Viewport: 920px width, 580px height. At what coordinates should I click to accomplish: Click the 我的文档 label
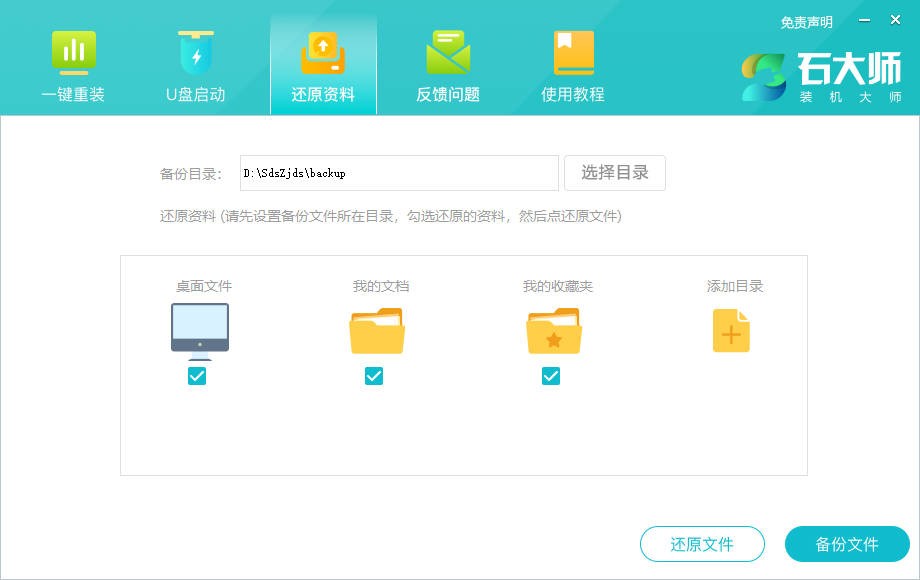(x=381, y=286)
